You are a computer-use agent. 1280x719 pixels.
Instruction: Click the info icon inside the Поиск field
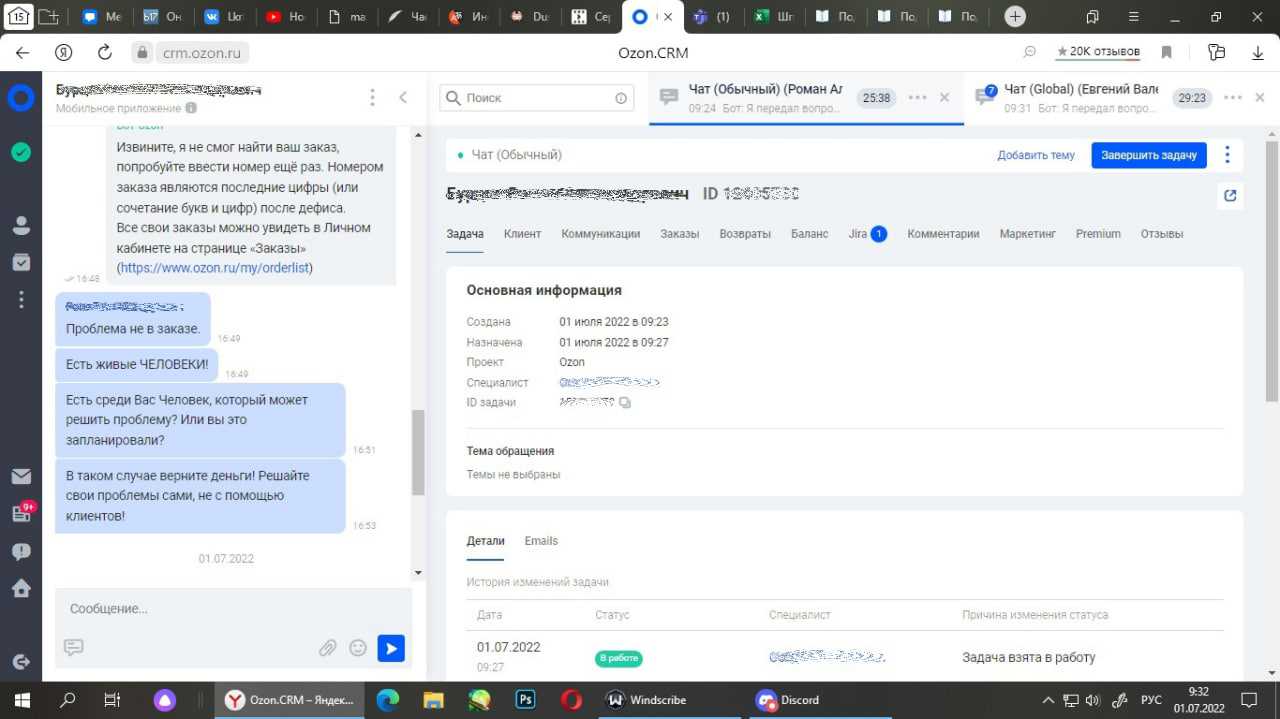coord(621,98)
